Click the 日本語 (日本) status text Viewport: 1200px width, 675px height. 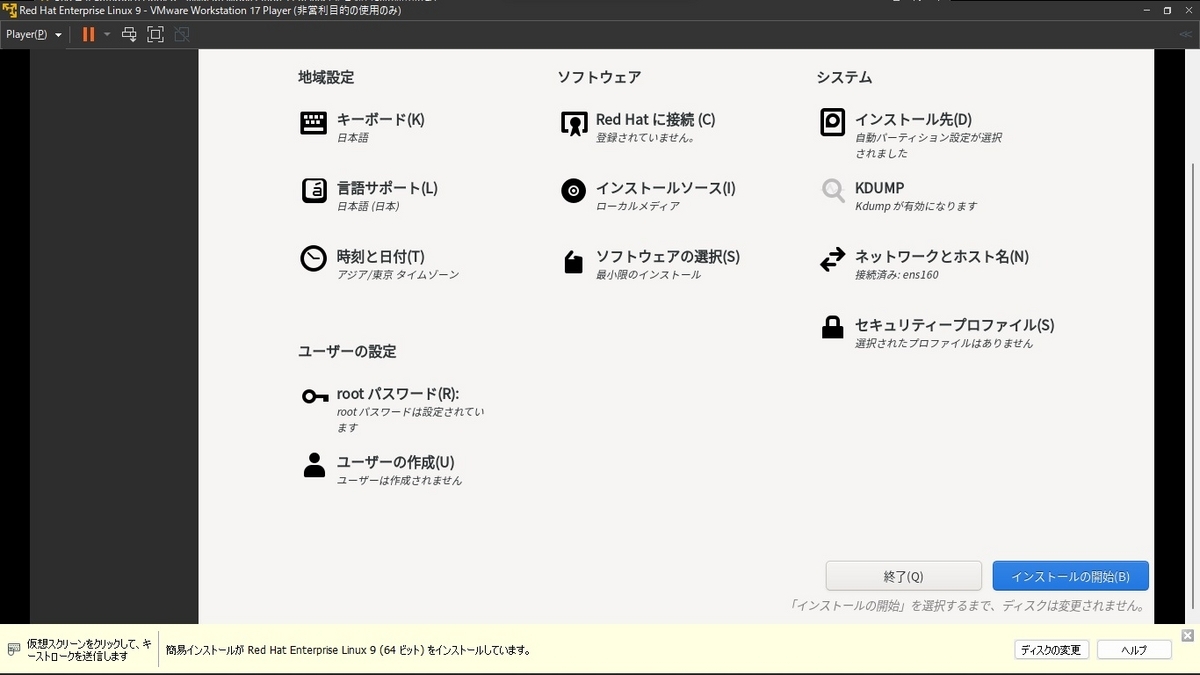point(368,206)
